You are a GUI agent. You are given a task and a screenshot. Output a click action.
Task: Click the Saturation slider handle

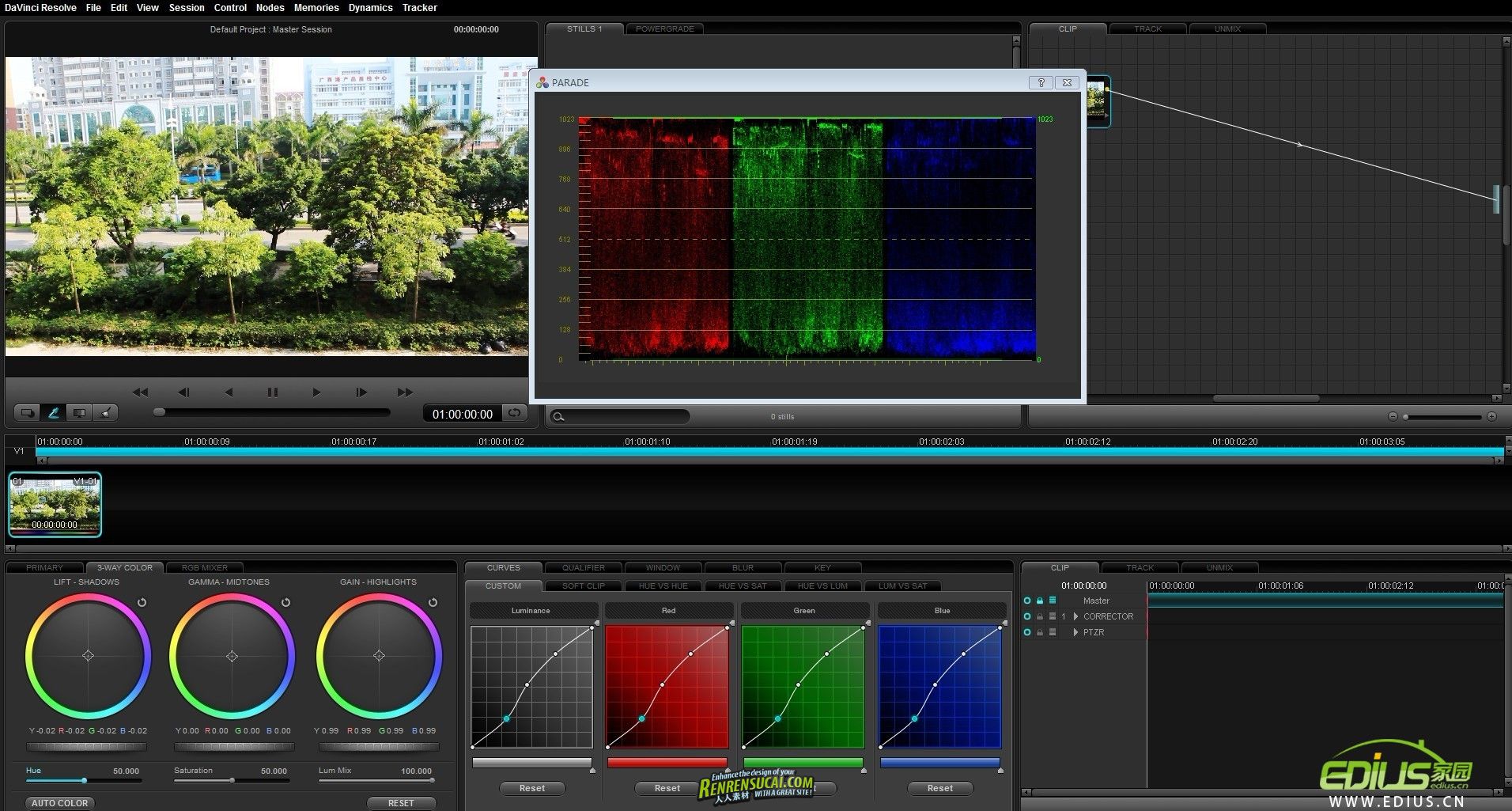[x=232, y=781]
